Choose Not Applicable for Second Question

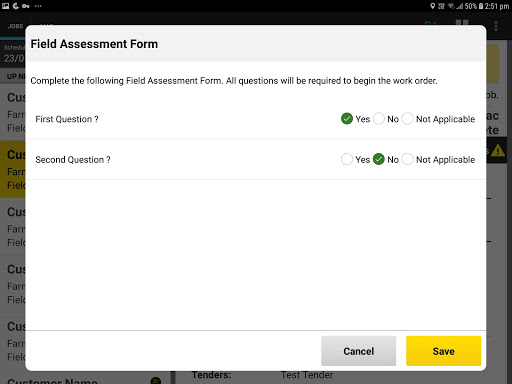(407, 159)
